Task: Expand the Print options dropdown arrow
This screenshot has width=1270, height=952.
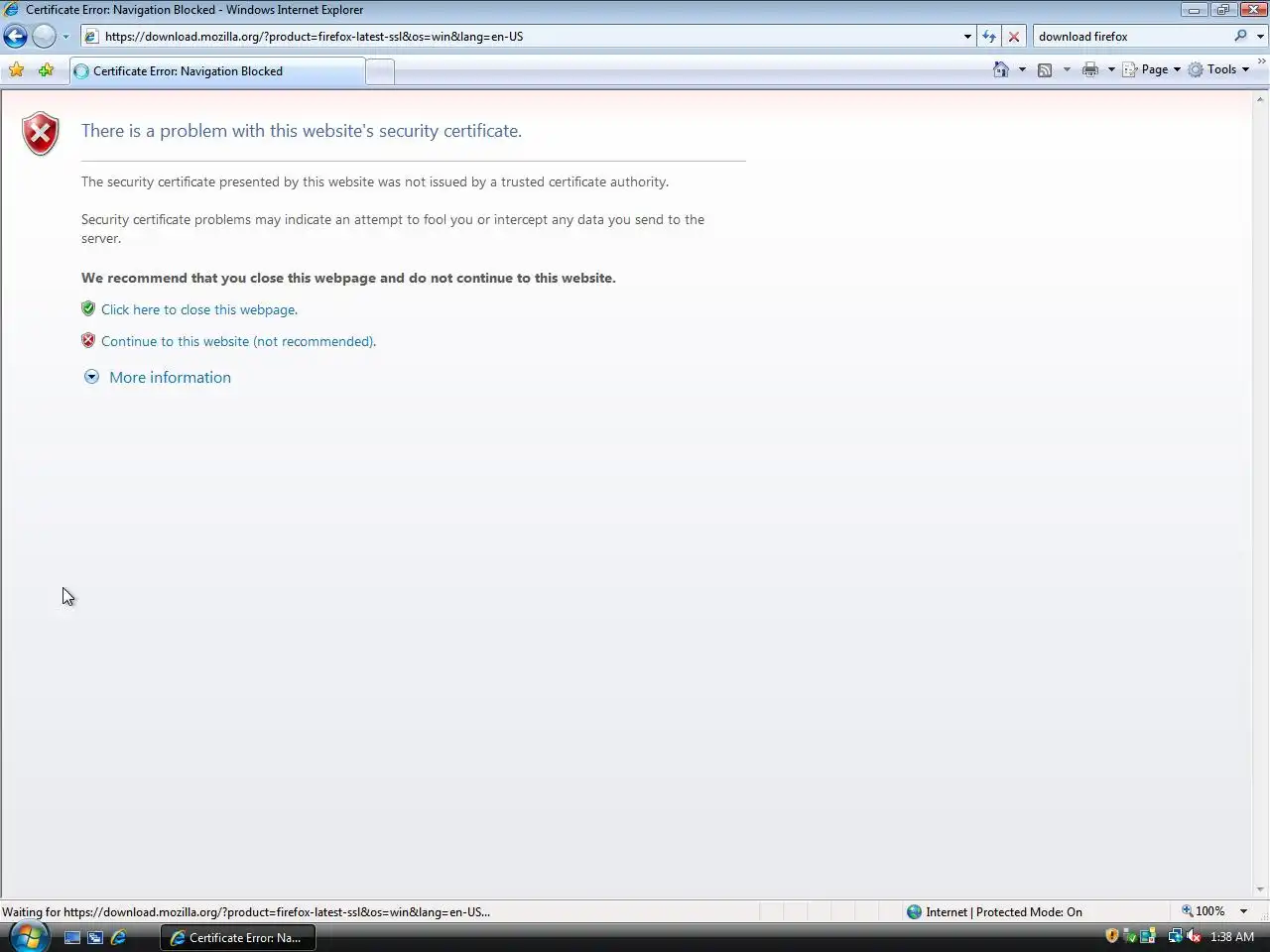Action: (x=1111, y=69)
